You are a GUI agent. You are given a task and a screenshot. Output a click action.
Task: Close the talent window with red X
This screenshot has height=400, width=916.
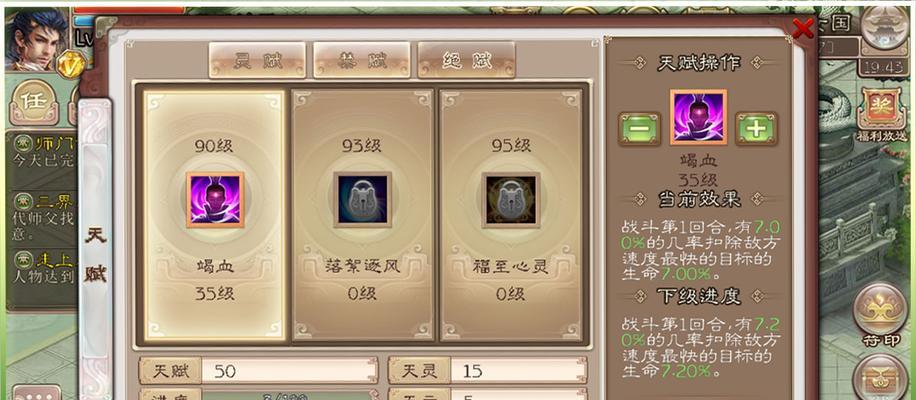click(803, 28)
